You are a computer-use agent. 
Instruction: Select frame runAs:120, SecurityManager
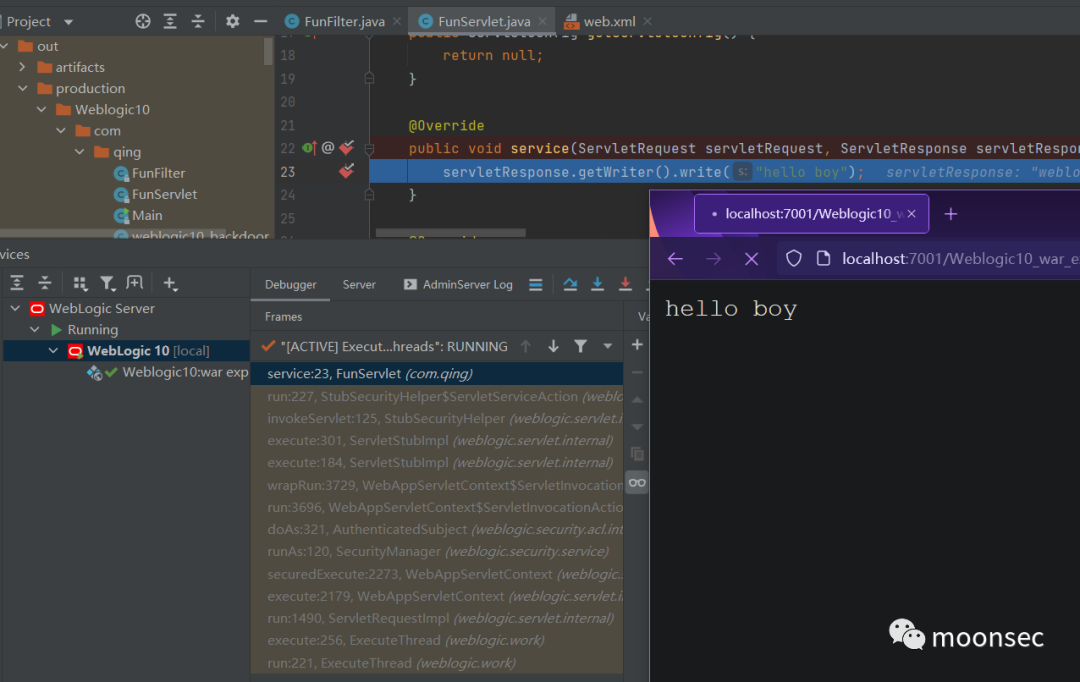pos(437,551)
